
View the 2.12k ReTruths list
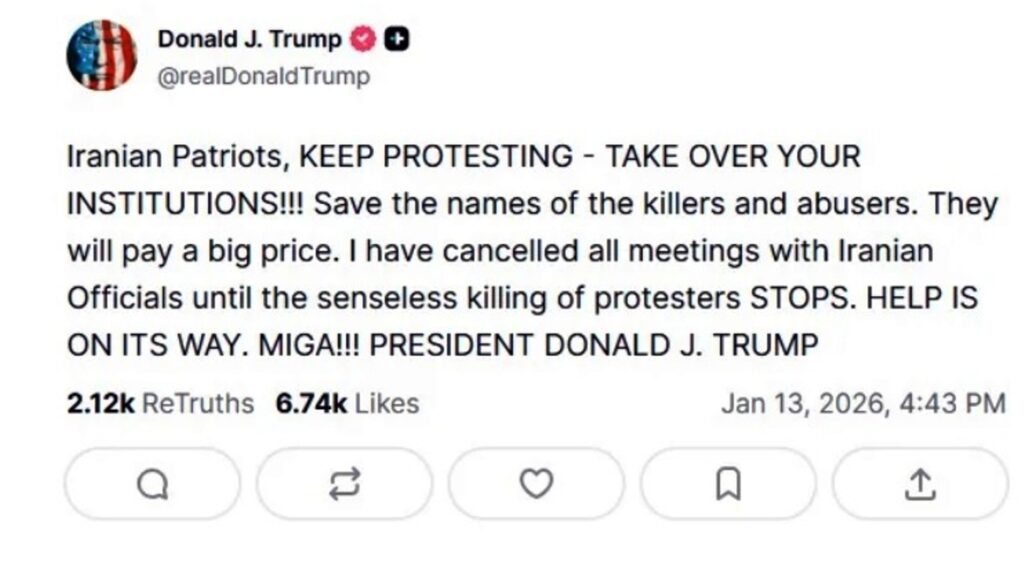coord(160,403)
